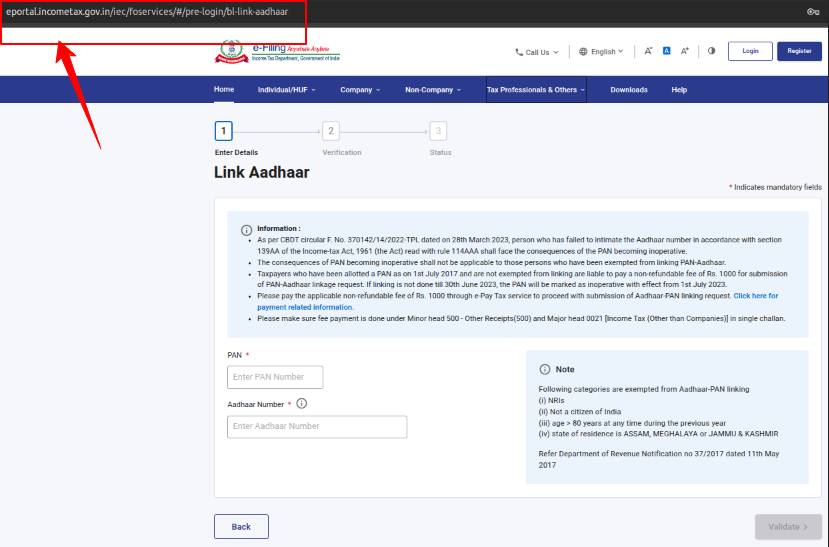Click the Call Us phone icon

[x=519, y=52]
